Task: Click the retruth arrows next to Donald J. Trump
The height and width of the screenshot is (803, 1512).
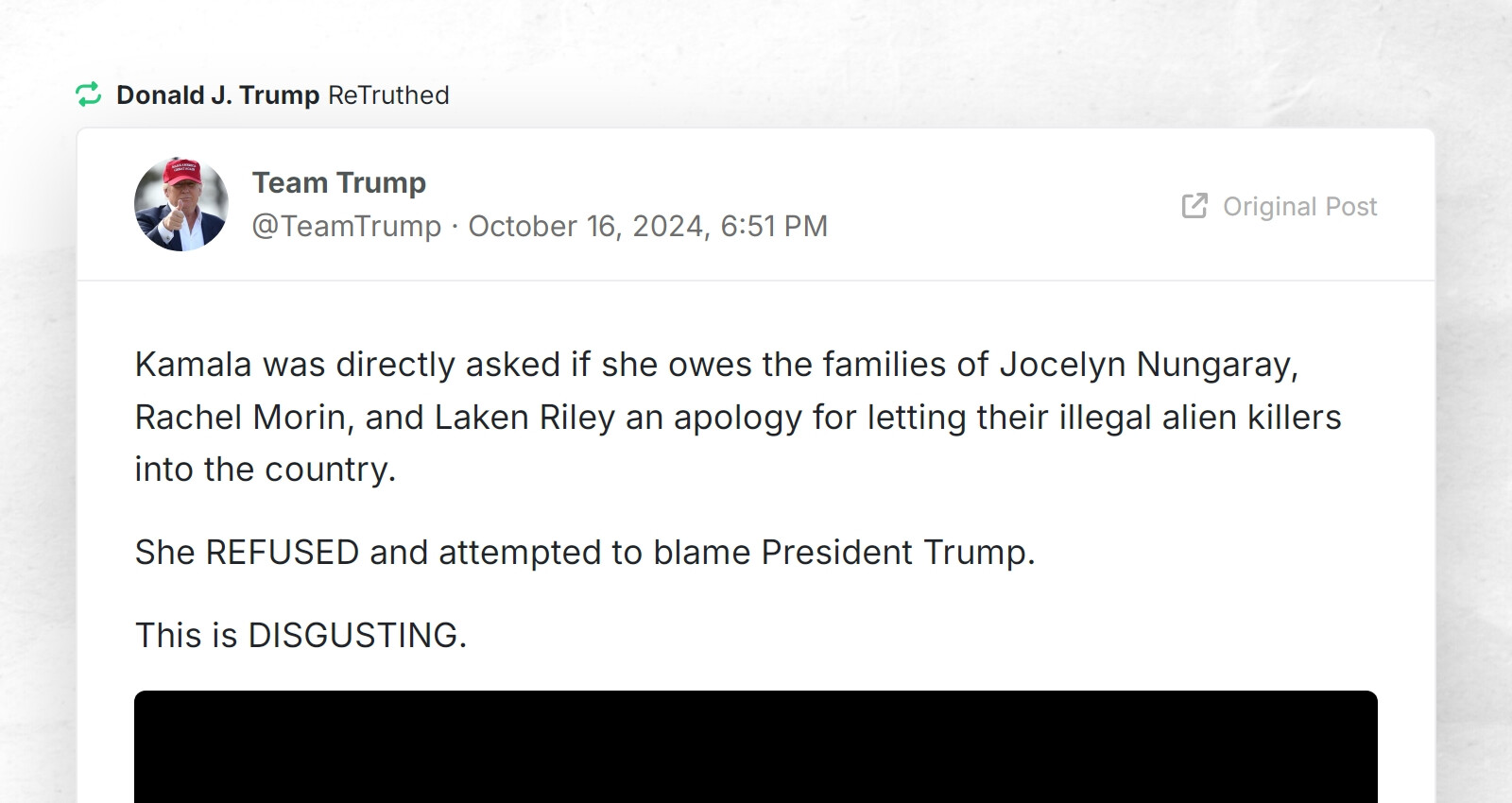Action: tap(90, 94)
